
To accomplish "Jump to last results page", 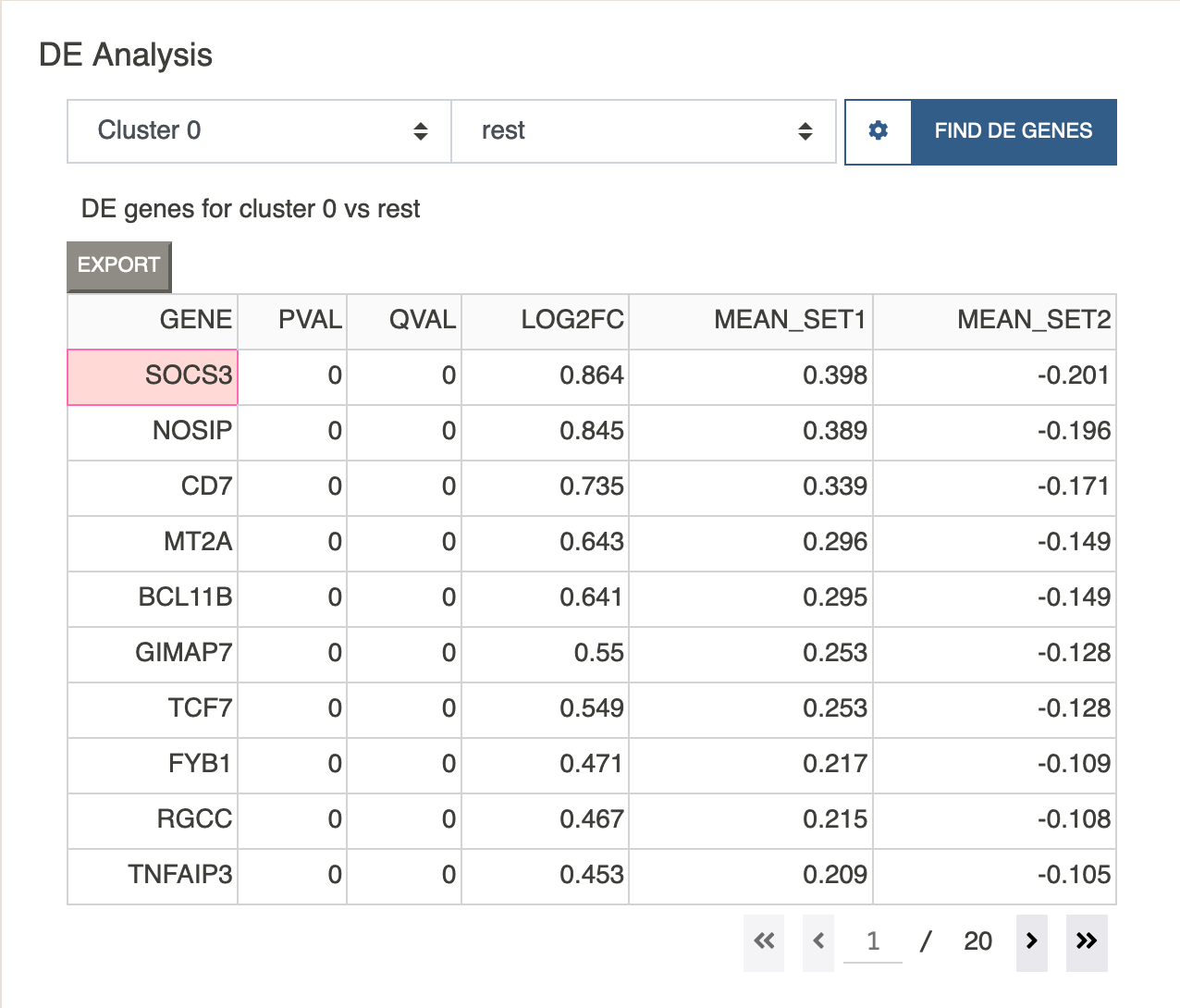I will [1087, 941].
